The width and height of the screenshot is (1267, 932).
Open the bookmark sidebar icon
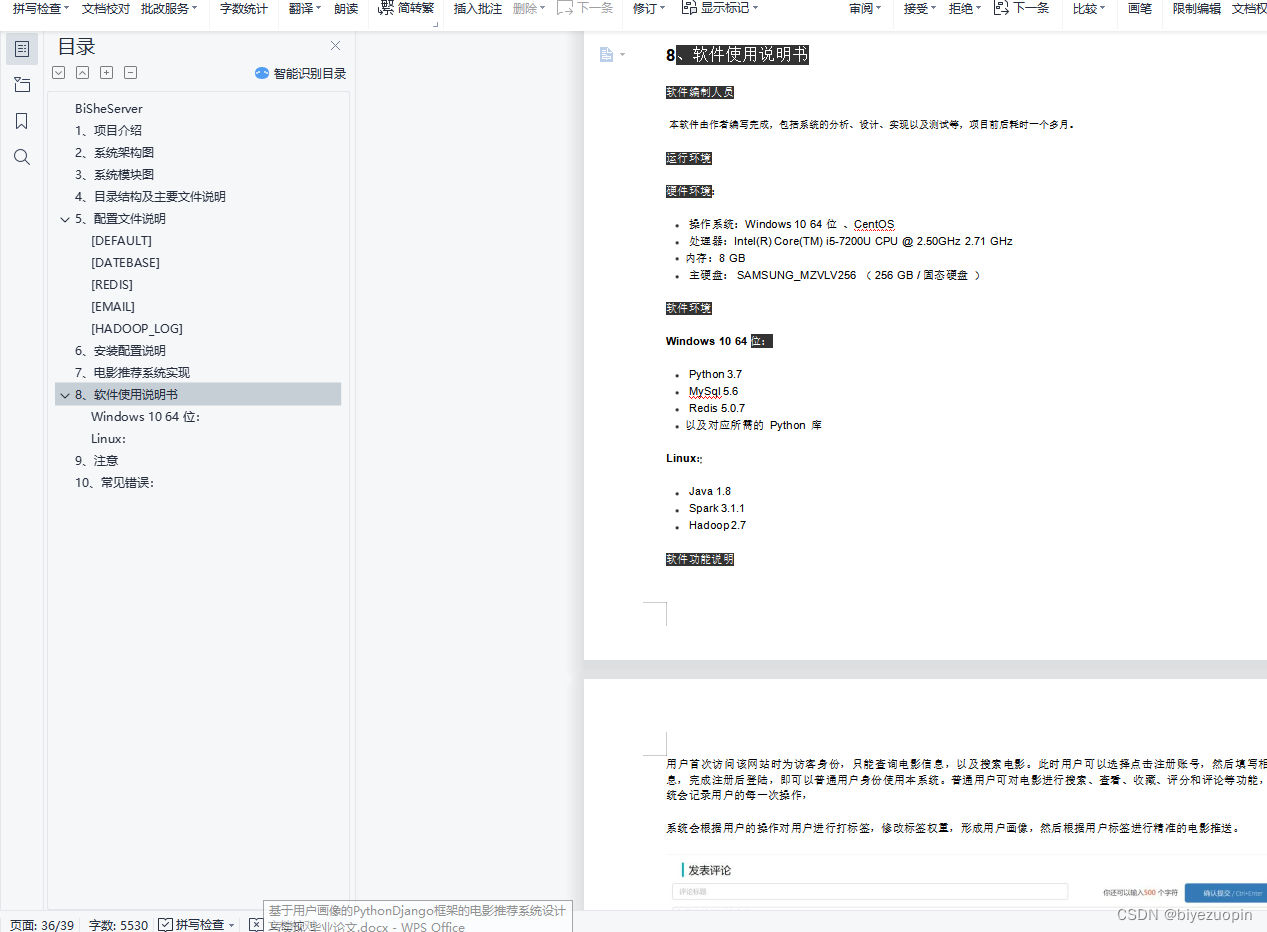click(x=22, y=121)
